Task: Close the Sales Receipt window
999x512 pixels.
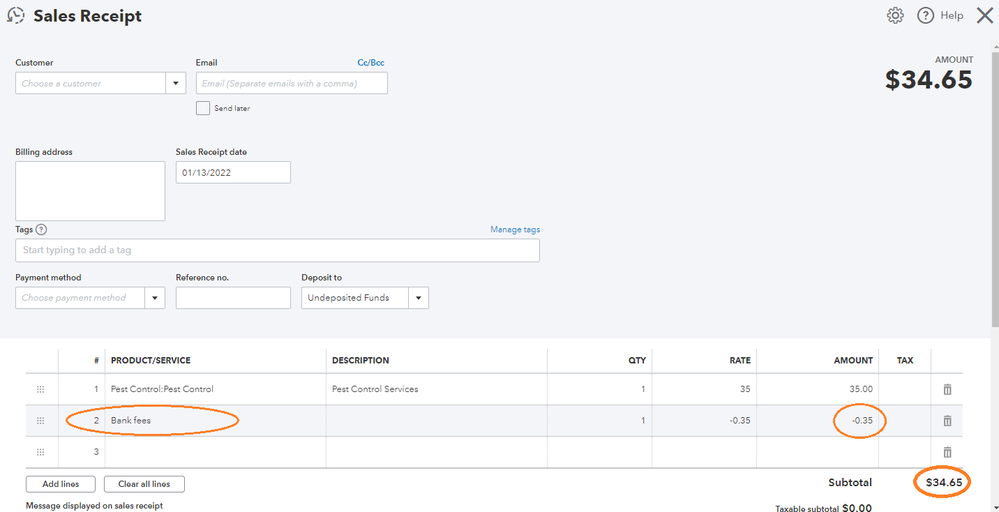Action: pyautogui.click(x=984, y=15)
